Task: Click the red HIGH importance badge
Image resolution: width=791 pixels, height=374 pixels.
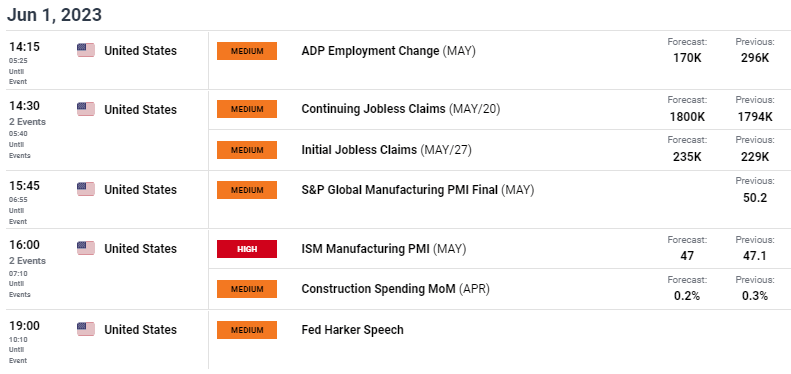Action: (x=247, y=249)
